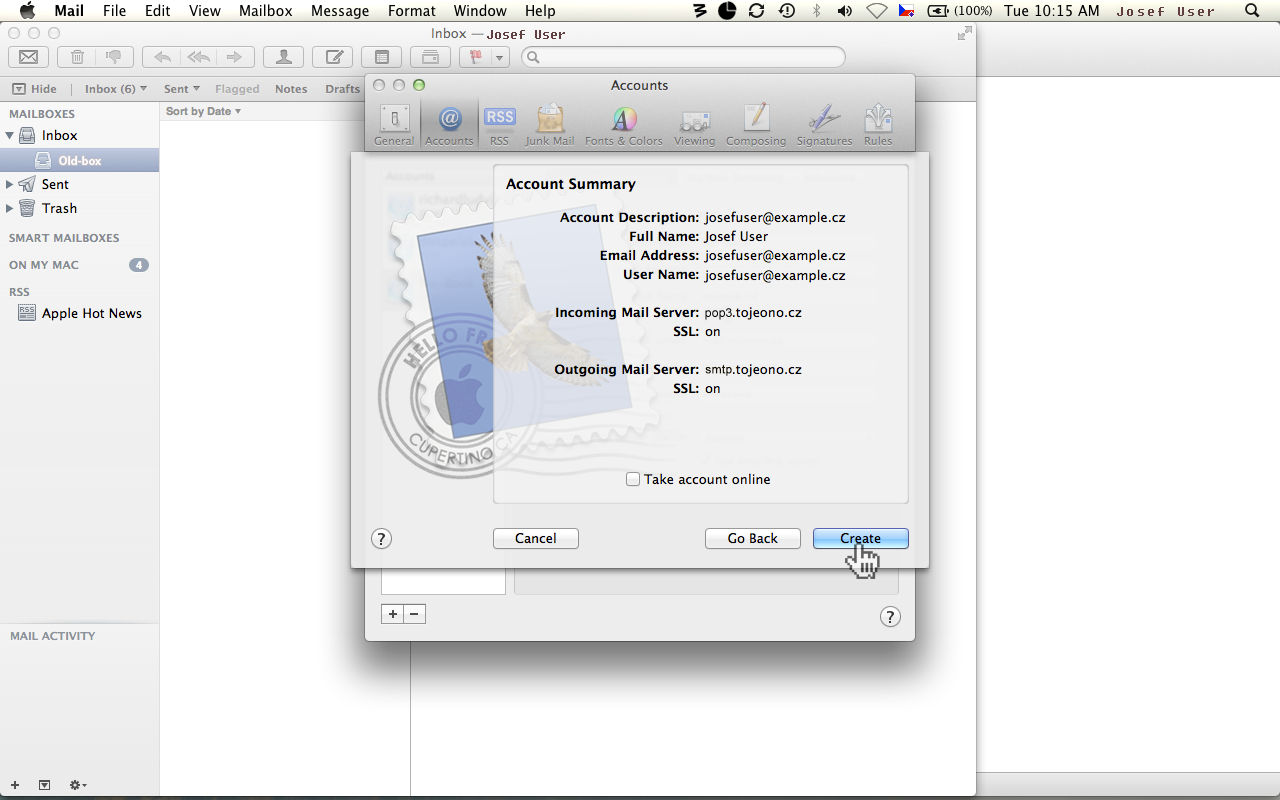Click the Mail toolbar search field
Image resolution: width=1280 pixels, height=800 pixels.
[684, 57]
